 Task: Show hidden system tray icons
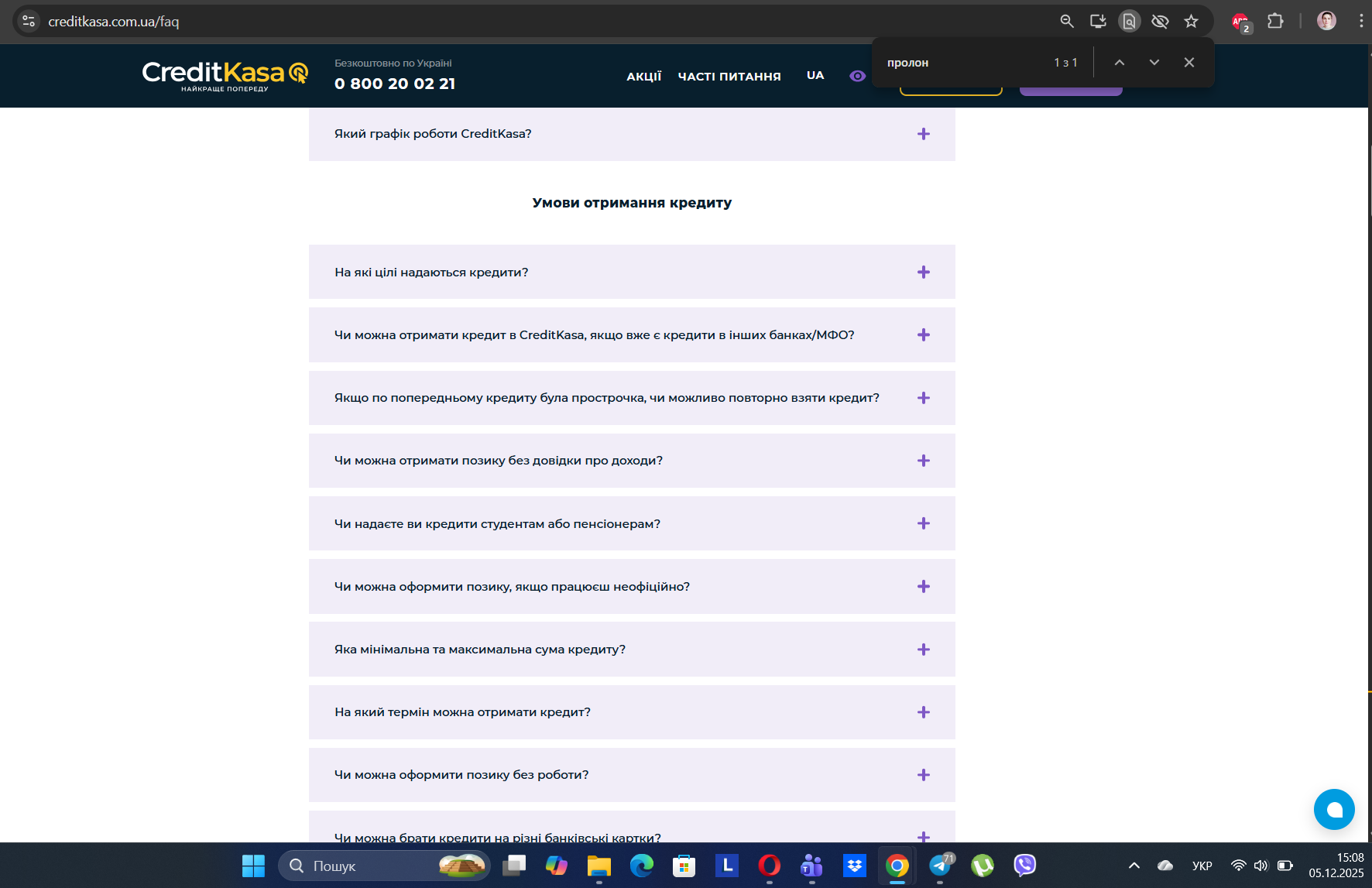click(x=1134, y=866)
